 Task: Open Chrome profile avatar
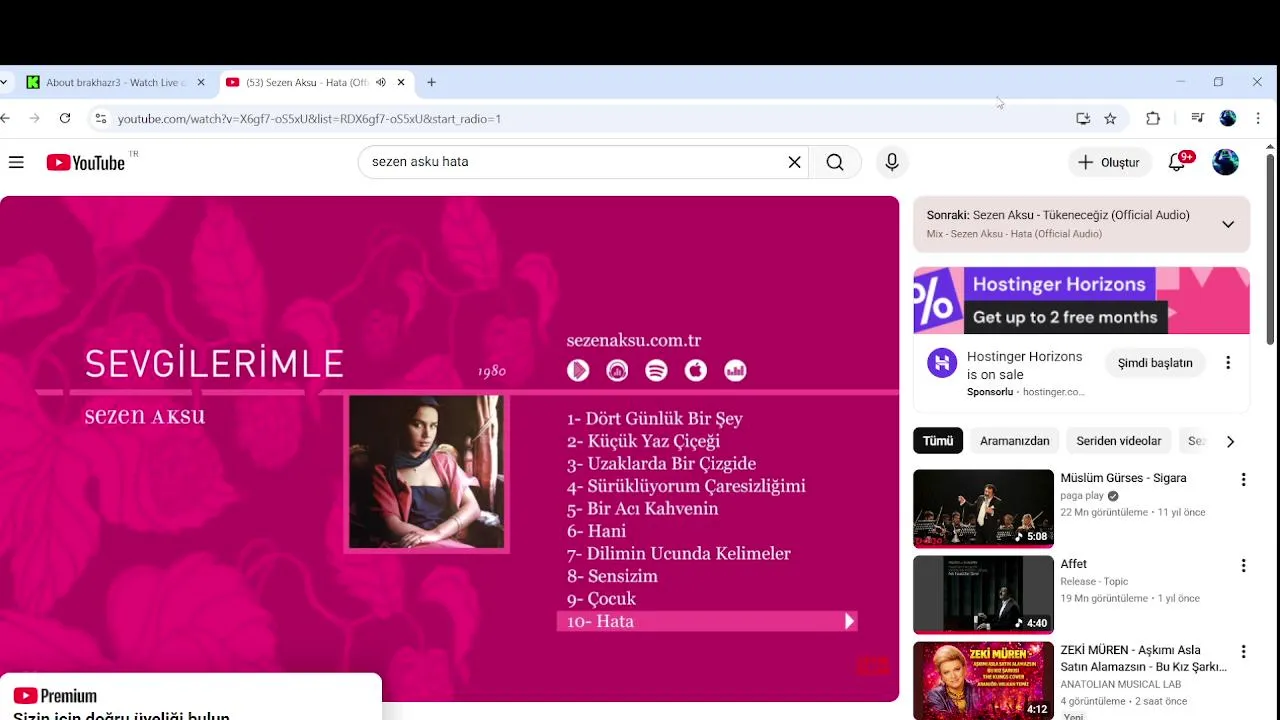click(x=1228, y=118)
